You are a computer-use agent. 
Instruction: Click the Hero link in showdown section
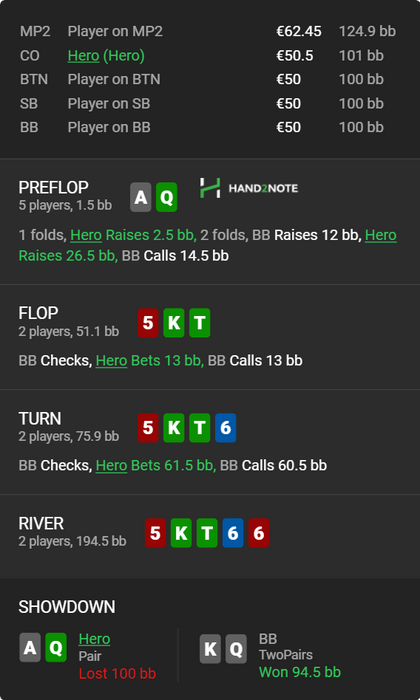[94, 639]
